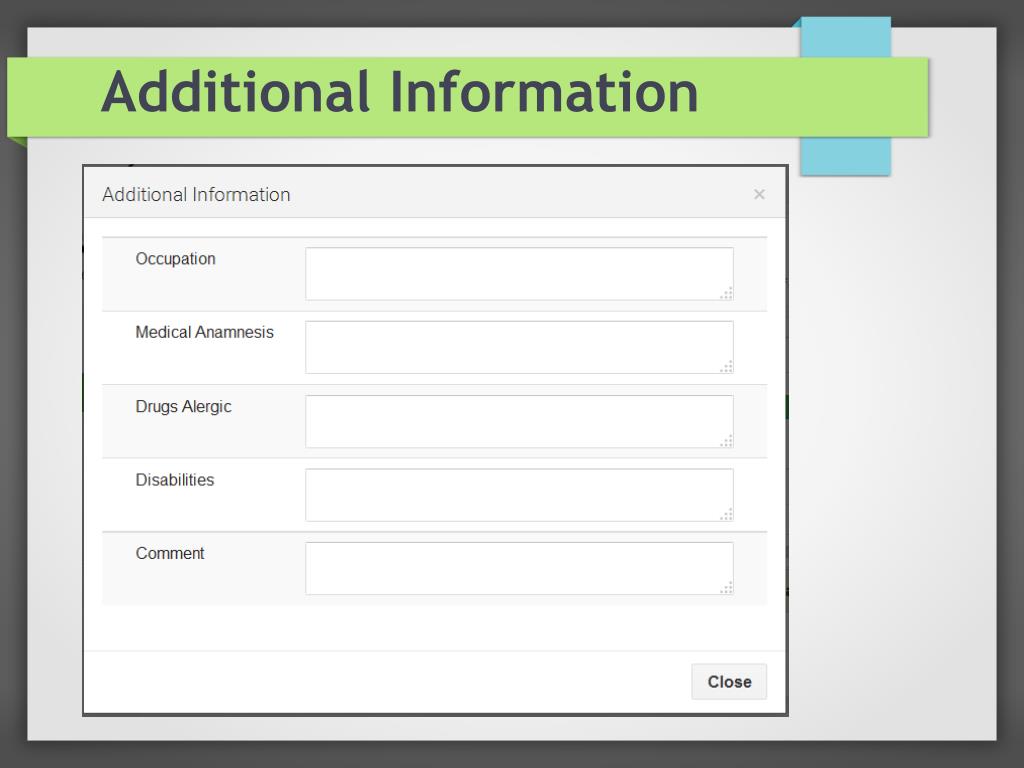
Task: Click the Drugs Alergic field's resize grip
Action: (x=726, y=441)
